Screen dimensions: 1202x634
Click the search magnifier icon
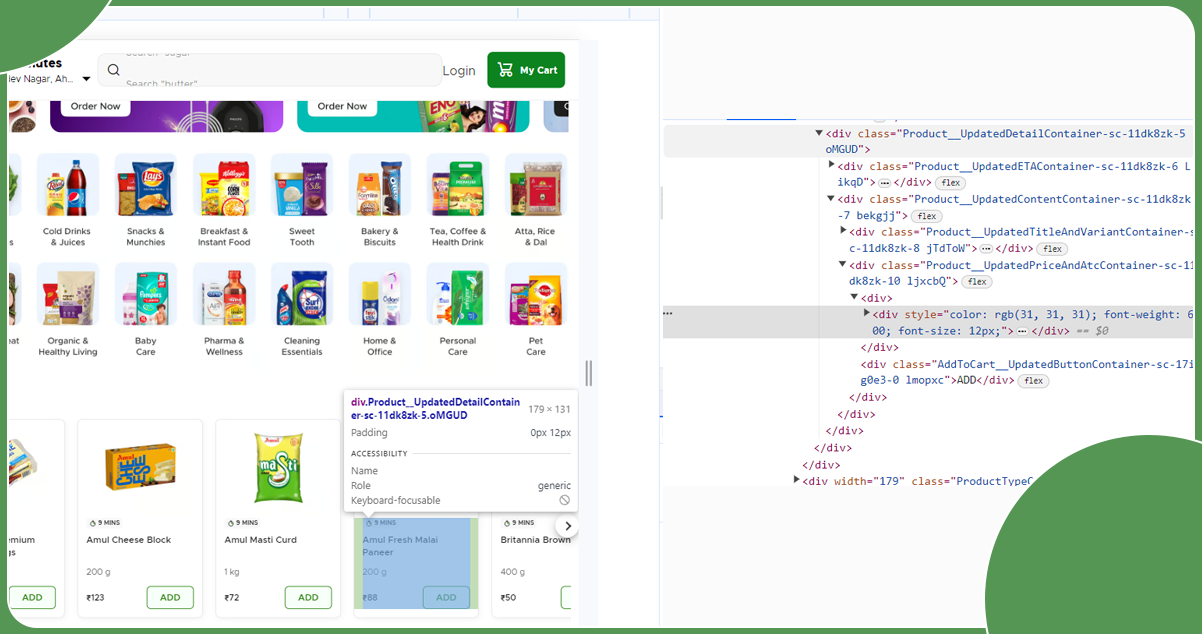(114, 70)
